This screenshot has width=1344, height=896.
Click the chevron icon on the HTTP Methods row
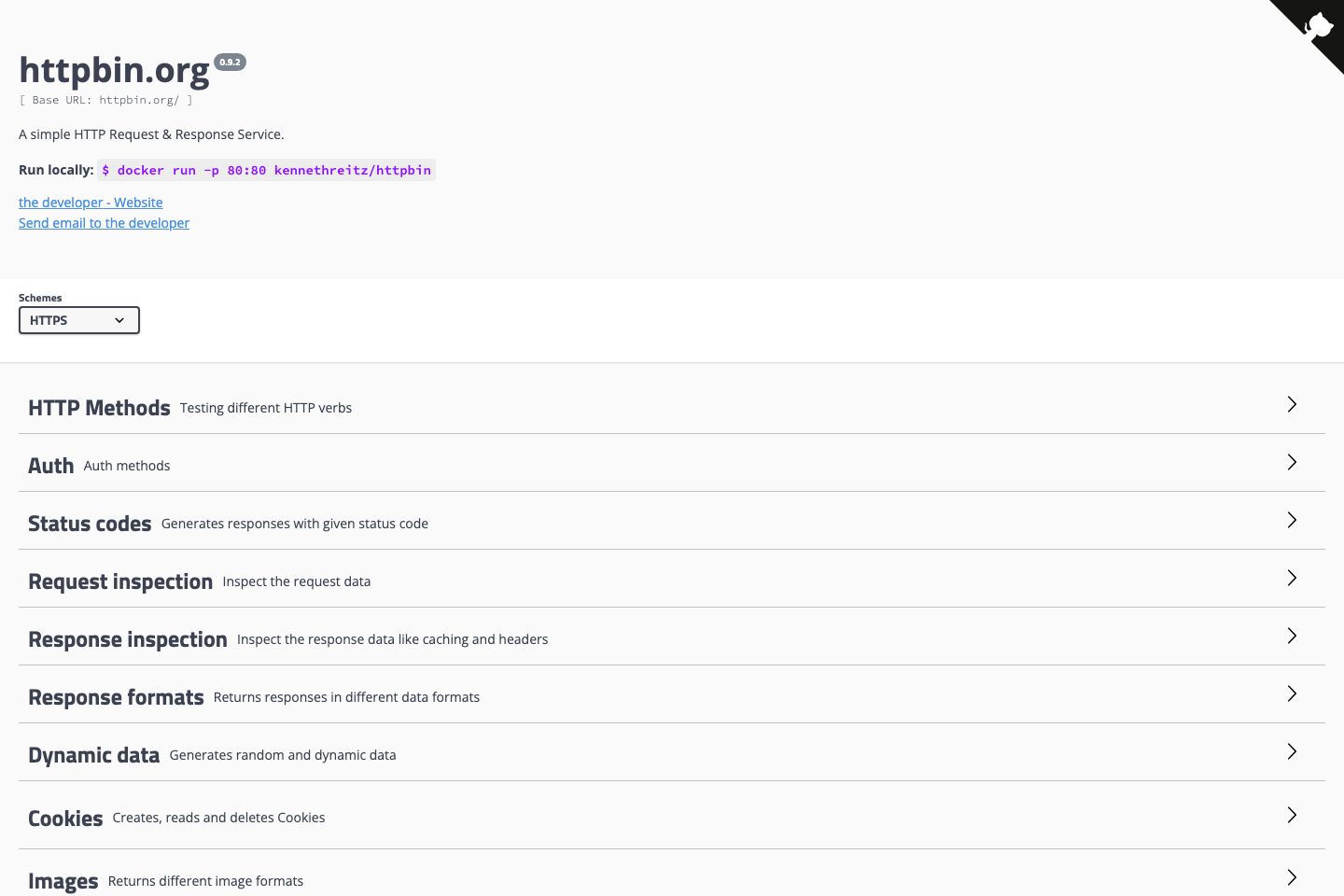click(1292, 404)
